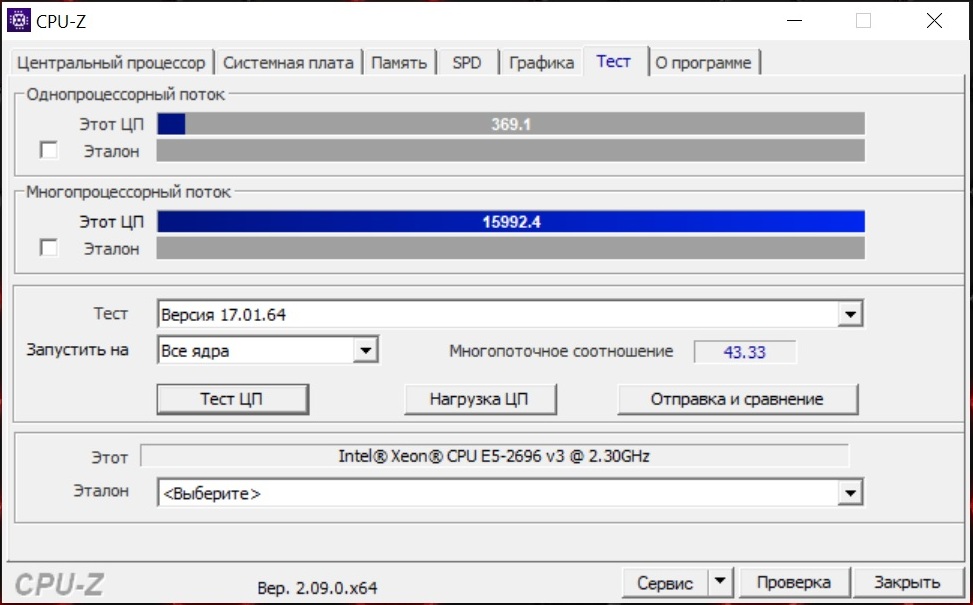
Task: Click the Intel Xeon E5-2696 v3 processor field
Action: click(x=495, y=456)
